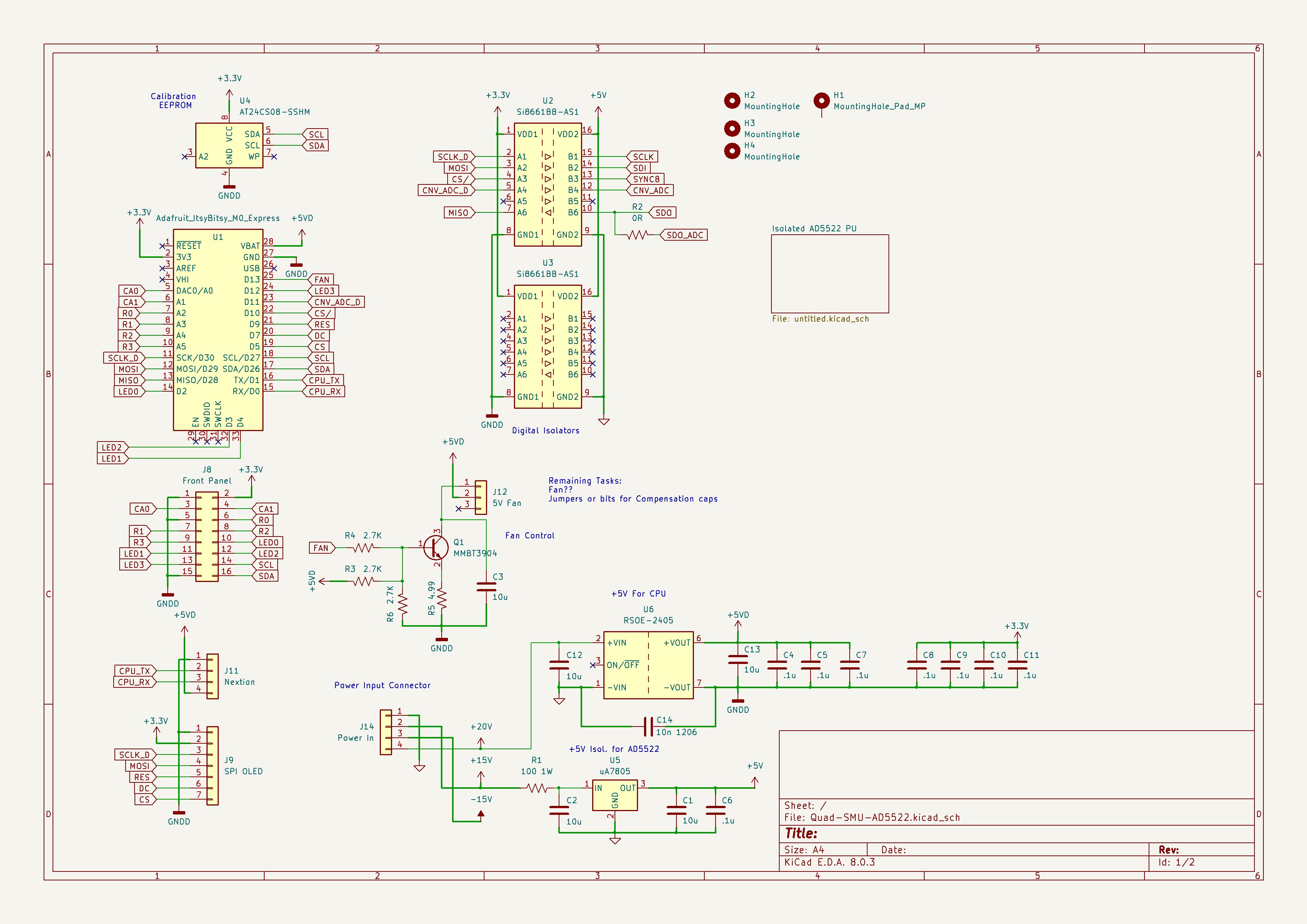Select resistor R4 2.7K symbol
Viewport: 1307px width, 924px height.
point(363,547)
